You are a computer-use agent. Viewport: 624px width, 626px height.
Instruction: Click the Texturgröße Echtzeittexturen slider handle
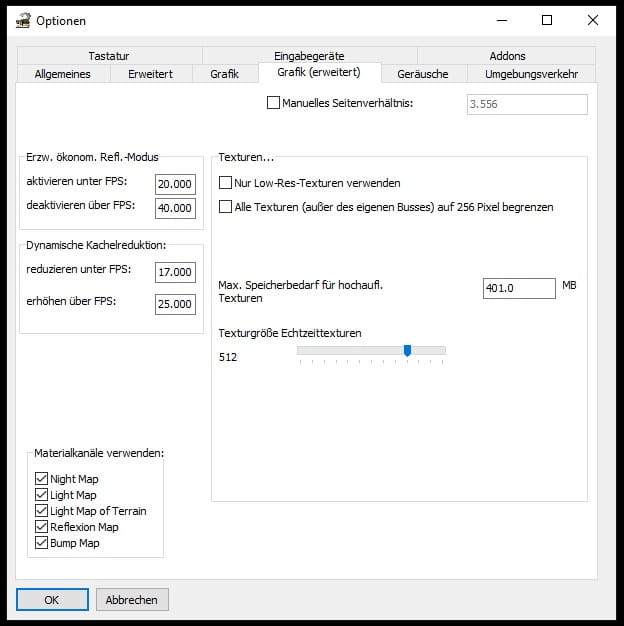pos(407,350)
